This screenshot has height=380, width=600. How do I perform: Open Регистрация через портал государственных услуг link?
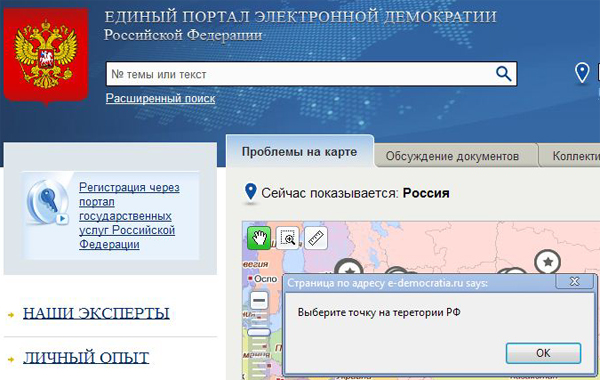[x=127, y=216]
